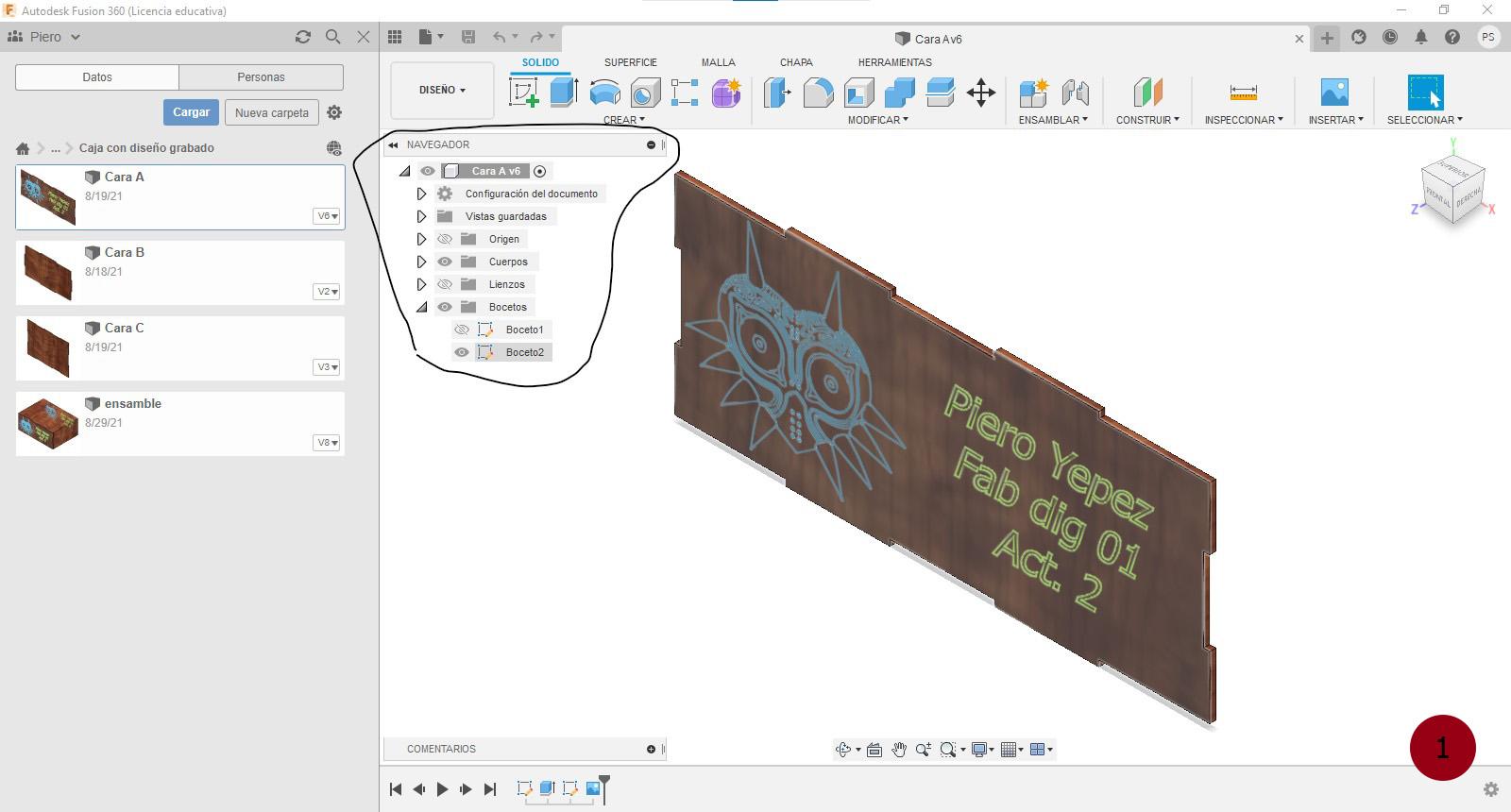This screenshot has height=812, width=1511.
Task: Hide the Cuerpos folder
Action: (x=445, y=262)
